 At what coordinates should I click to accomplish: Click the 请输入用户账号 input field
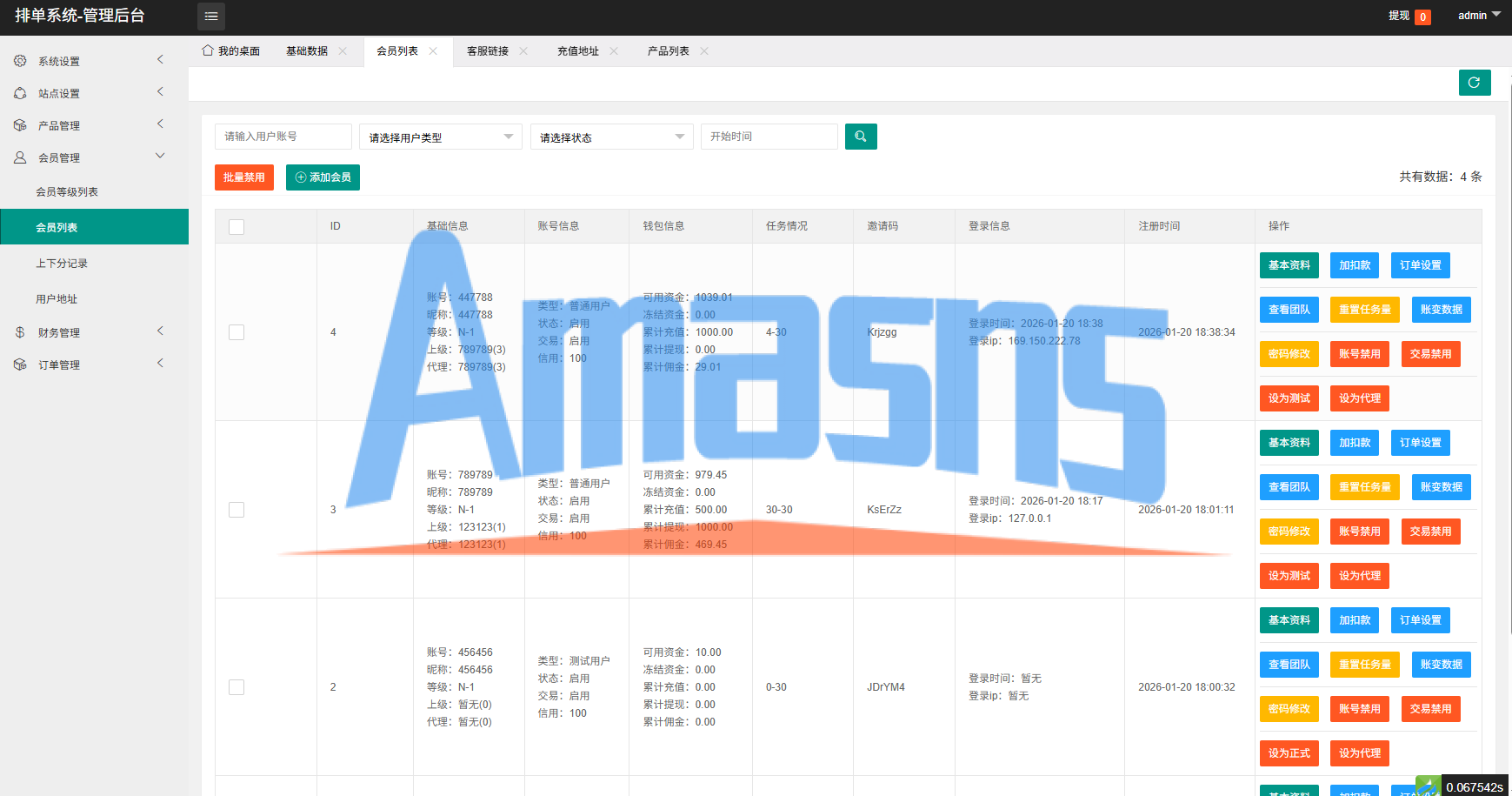[283, 137]
